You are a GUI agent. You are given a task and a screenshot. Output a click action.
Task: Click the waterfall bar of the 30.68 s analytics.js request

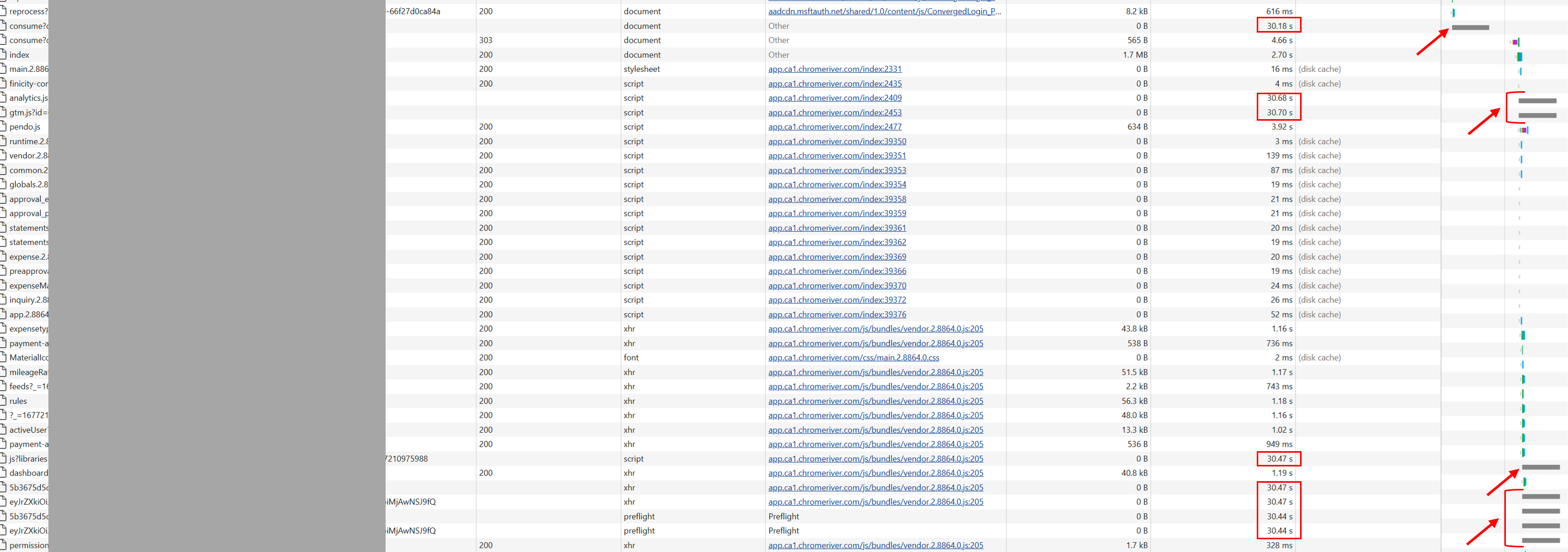point(1537,101)
